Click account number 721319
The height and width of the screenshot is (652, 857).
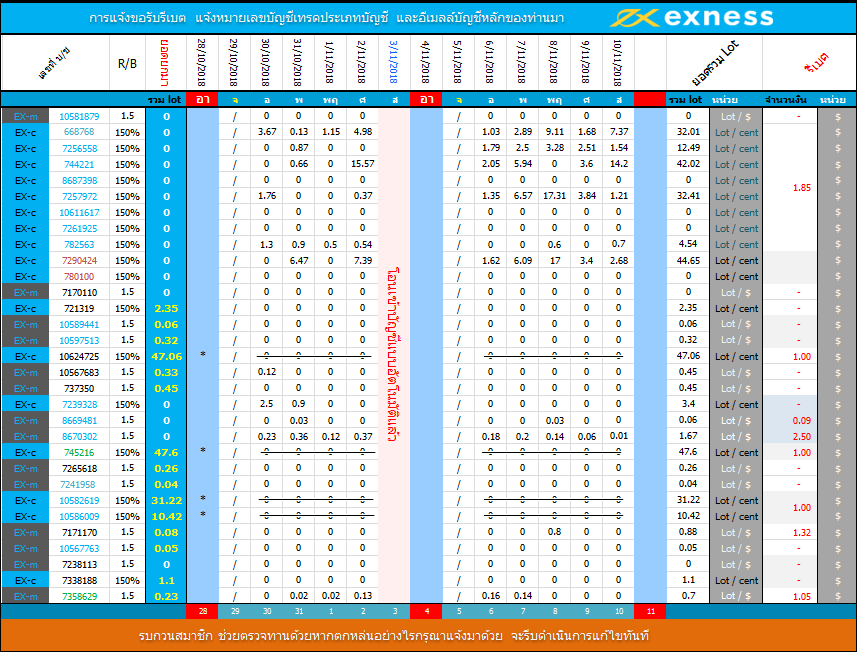[79, 309]
